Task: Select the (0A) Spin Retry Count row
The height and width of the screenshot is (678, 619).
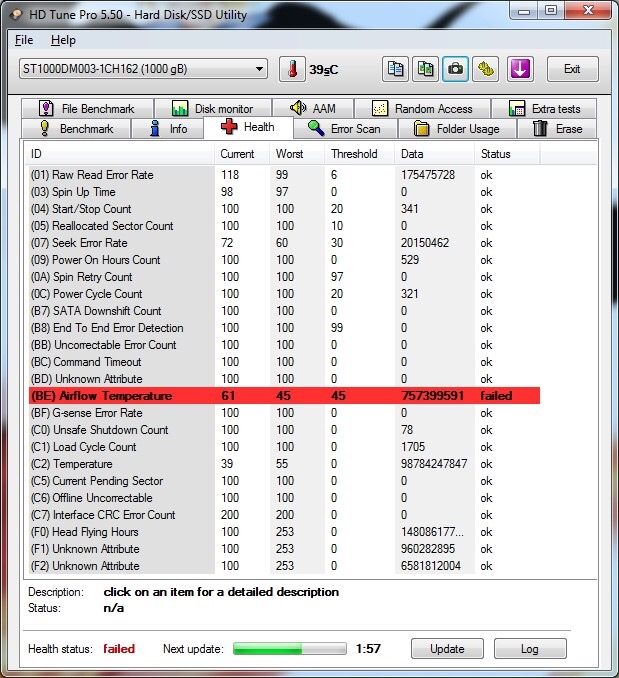Action: [x=284, y=277]
